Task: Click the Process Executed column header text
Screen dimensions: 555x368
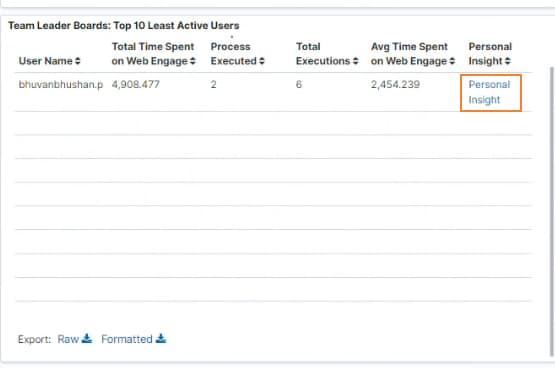Action: [233, 54]
